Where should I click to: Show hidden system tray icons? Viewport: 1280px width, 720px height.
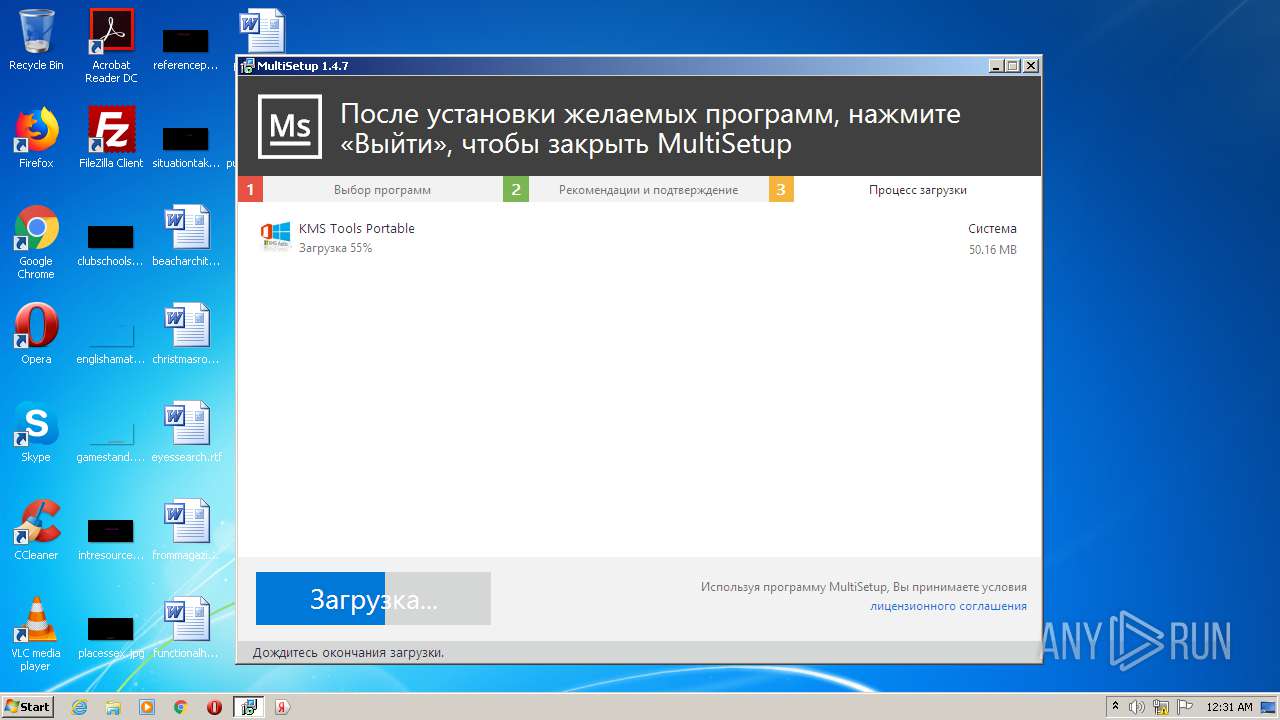(1116, 707)
